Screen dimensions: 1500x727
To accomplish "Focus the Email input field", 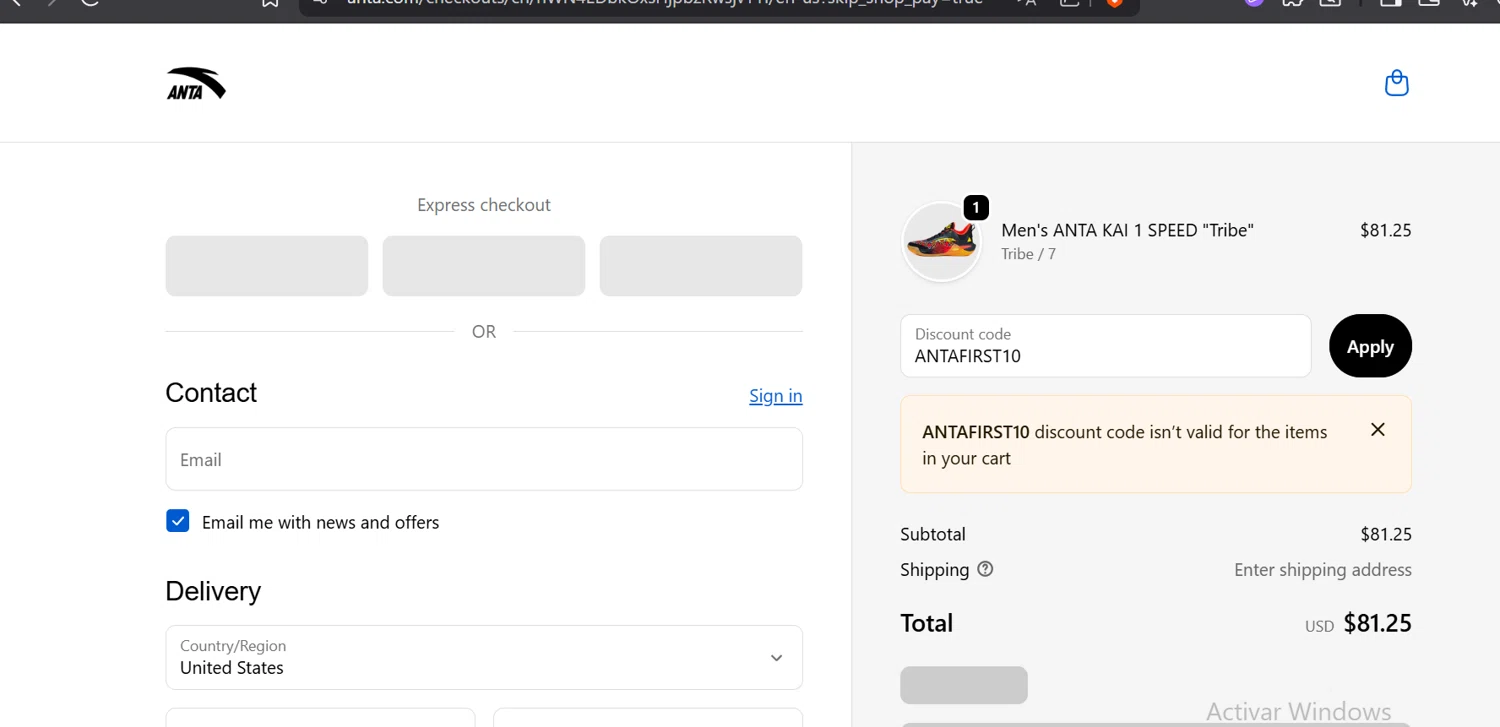I will [484, 459].
